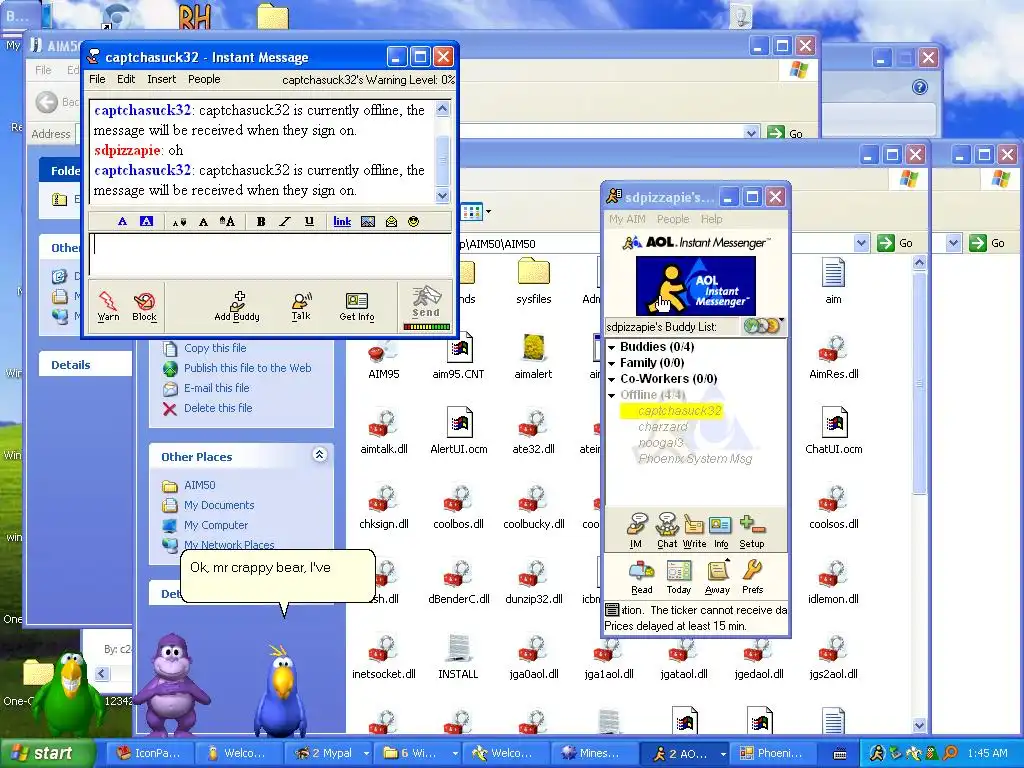1024x768 pixels.
Task: Click the Read mail icon
Action: click(641, 577)
